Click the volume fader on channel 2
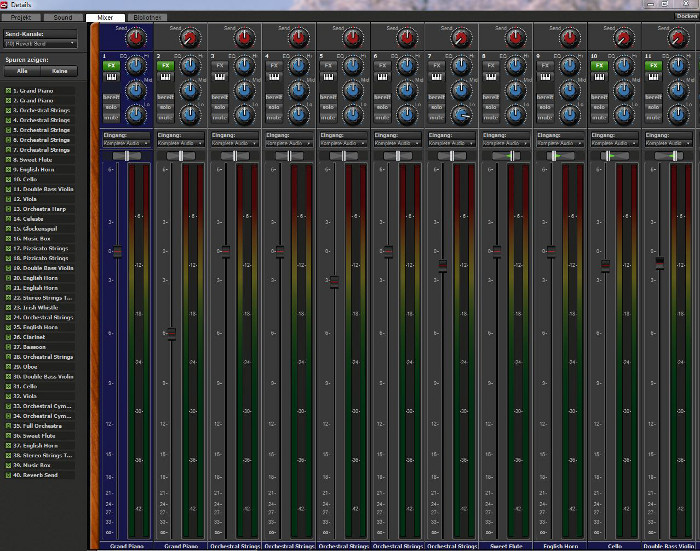700x551 pixels. pyautogui.click(x=172, y=334)
